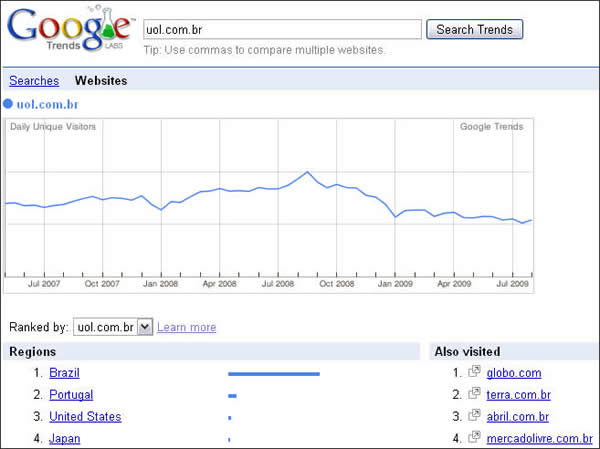This screenshot has width=600, height=449.
Task: Open the Japan region link
Action: 64,439
